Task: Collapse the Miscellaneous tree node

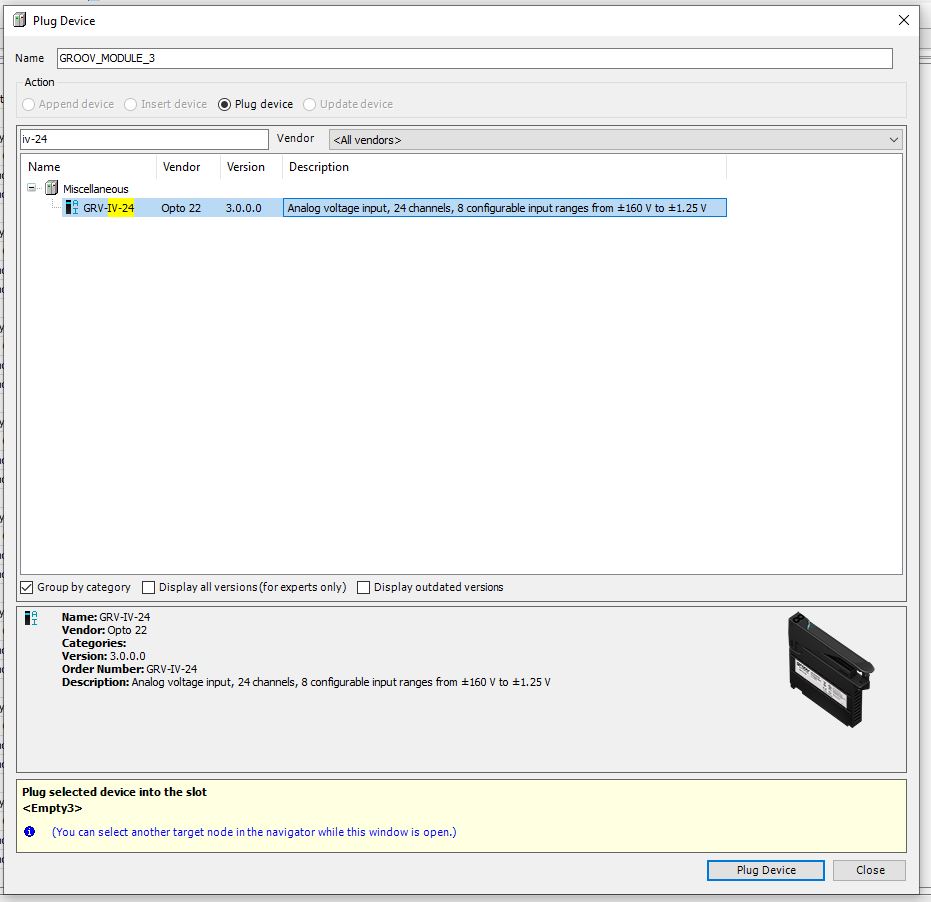Action: (31, 188)
